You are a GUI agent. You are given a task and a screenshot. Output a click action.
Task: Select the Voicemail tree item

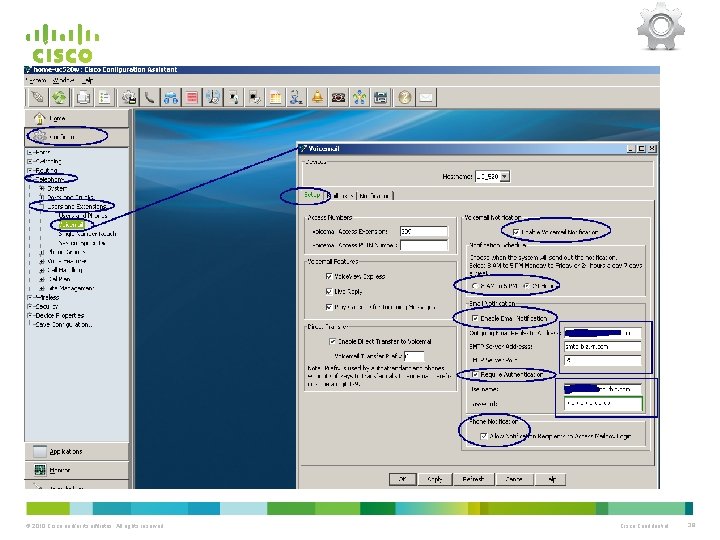[x=72, y=225]
